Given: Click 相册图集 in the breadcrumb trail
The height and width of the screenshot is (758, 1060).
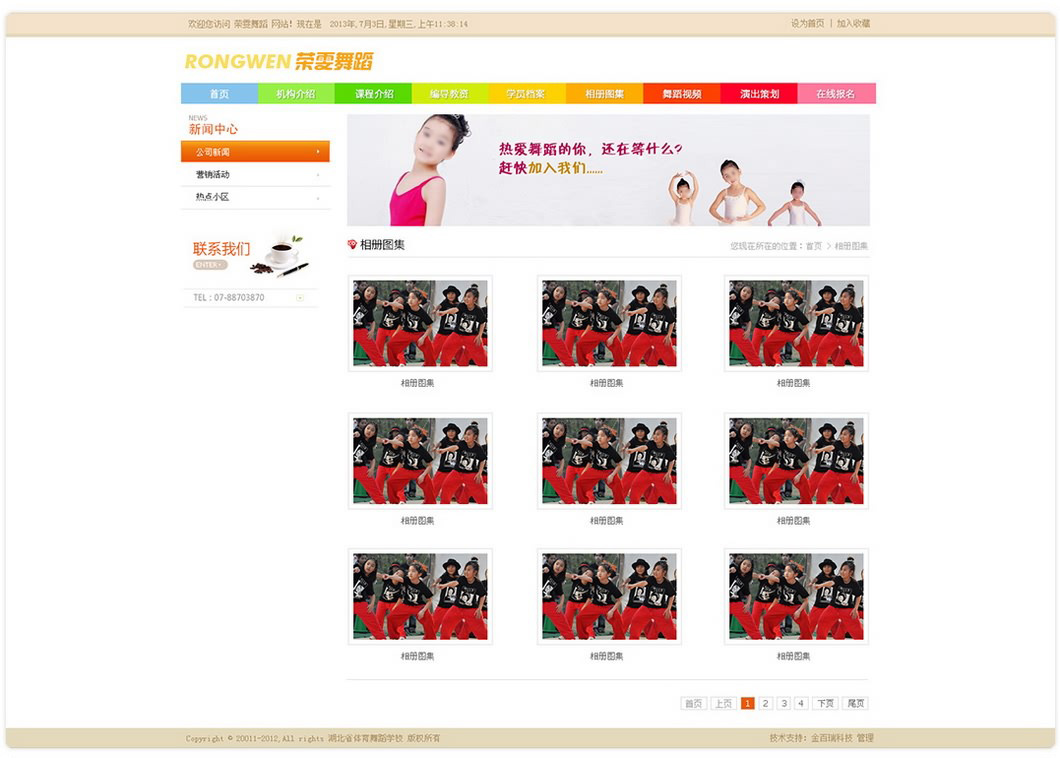Looking at the screenshot, I should click(x=850, y=246).
